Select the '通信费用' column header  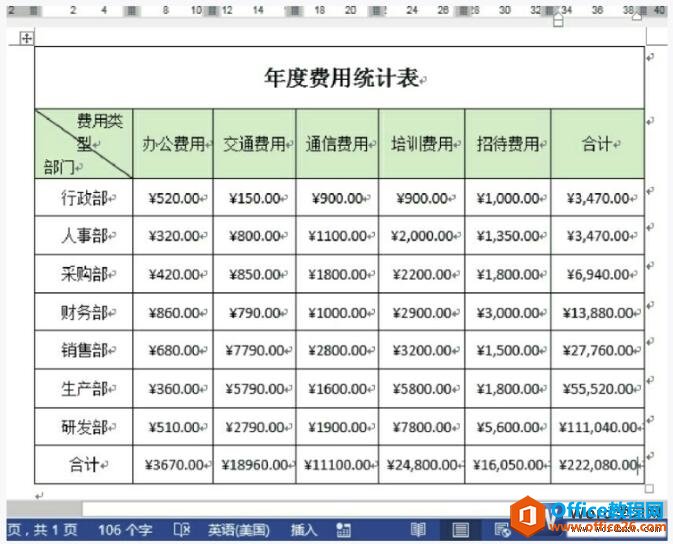point(337,144)
